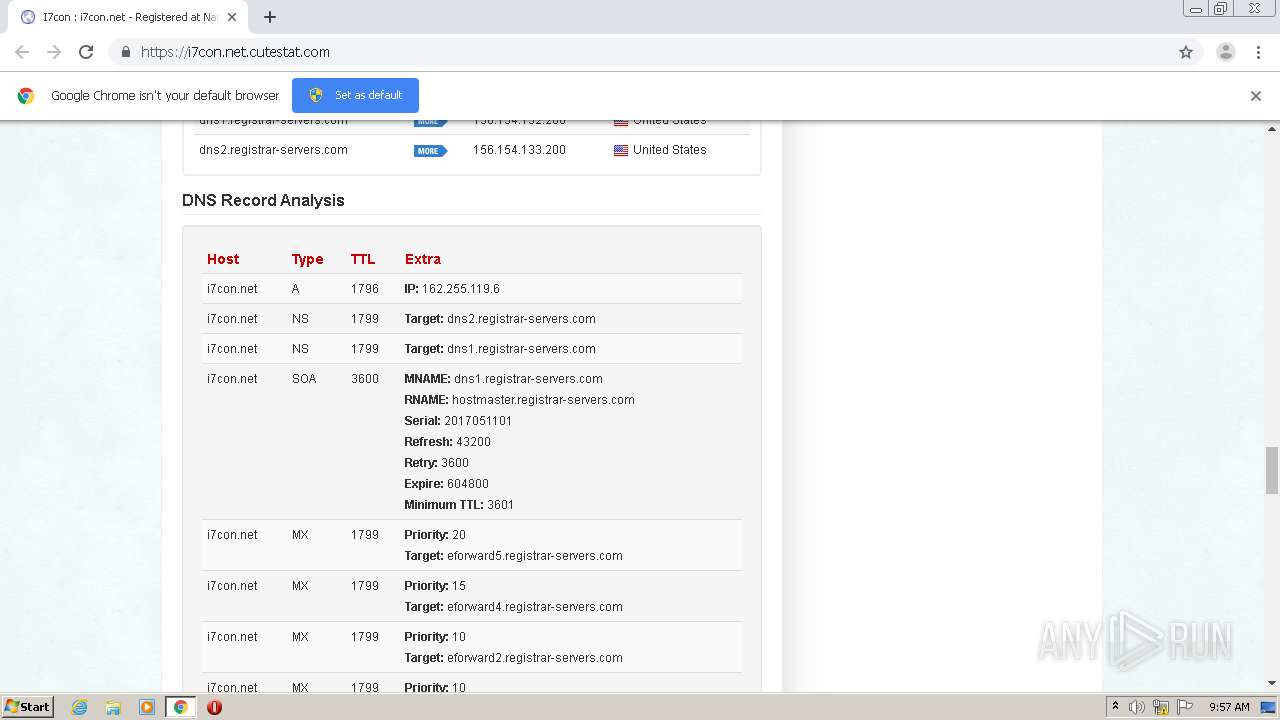Reload the current page

click(86, 52)
